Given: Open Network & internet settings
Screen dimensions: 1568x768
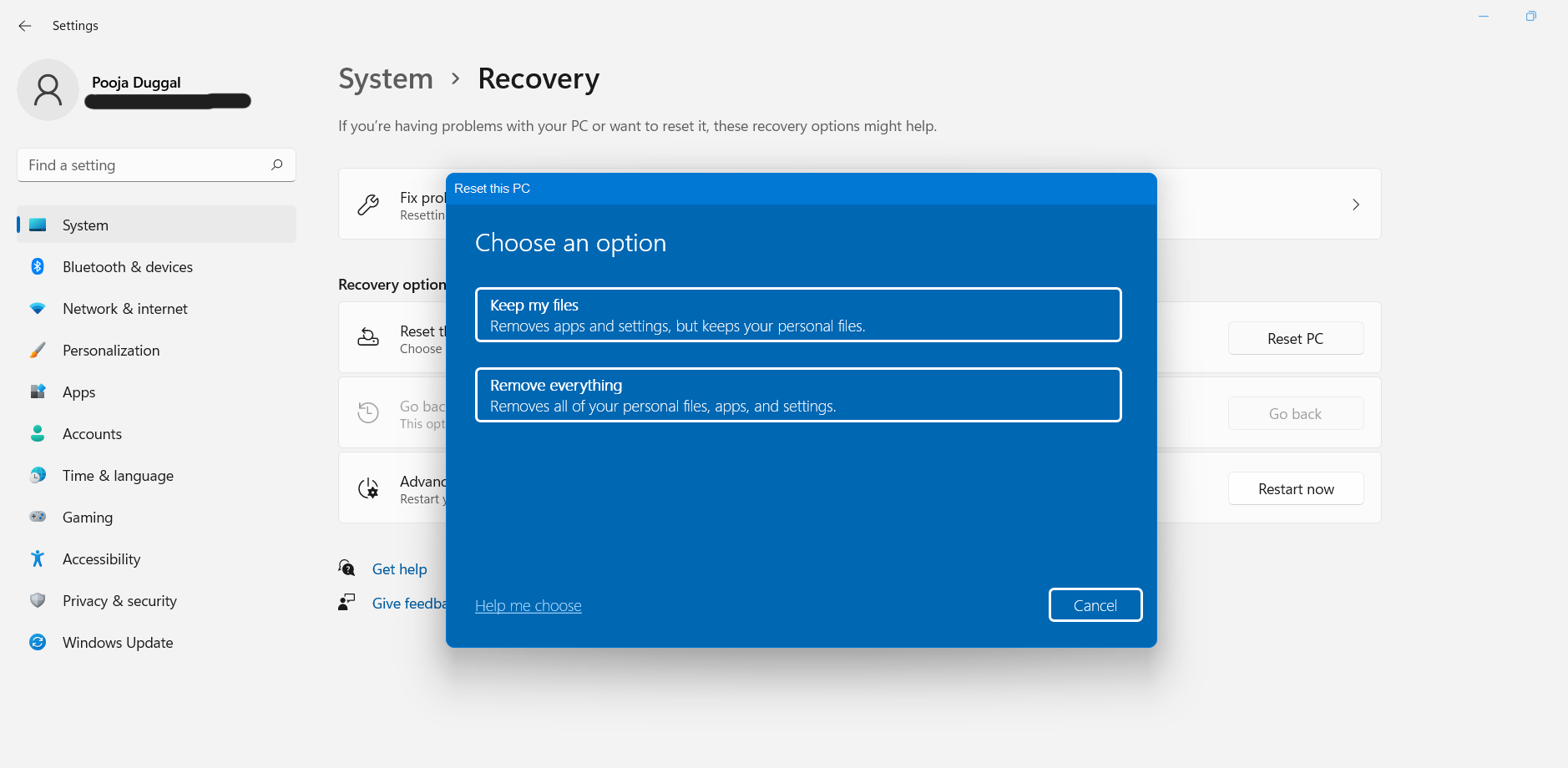Looking at the screenshot, I should pos(156,308).
